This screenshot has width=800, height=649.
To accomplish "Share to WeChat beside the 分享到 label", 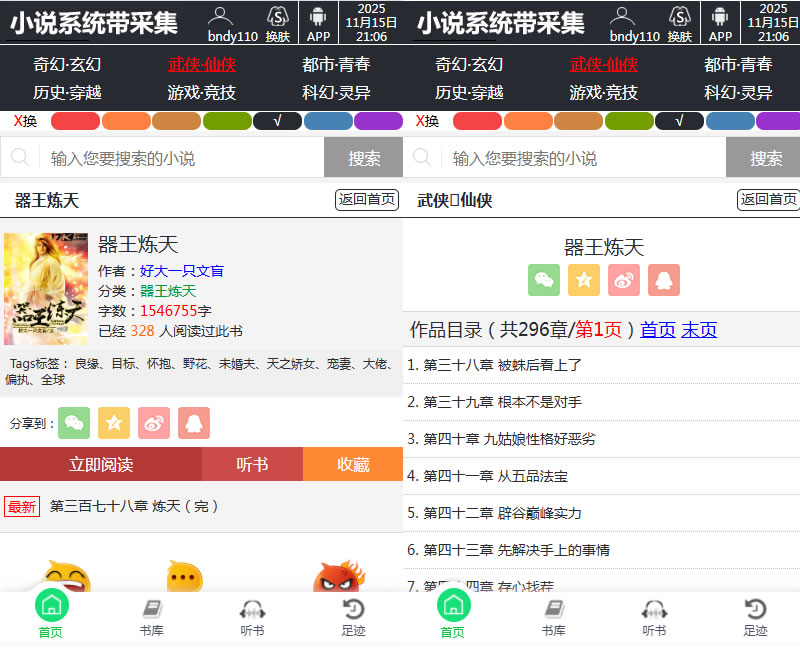I will pyautogui.click(x=74, y=423).
